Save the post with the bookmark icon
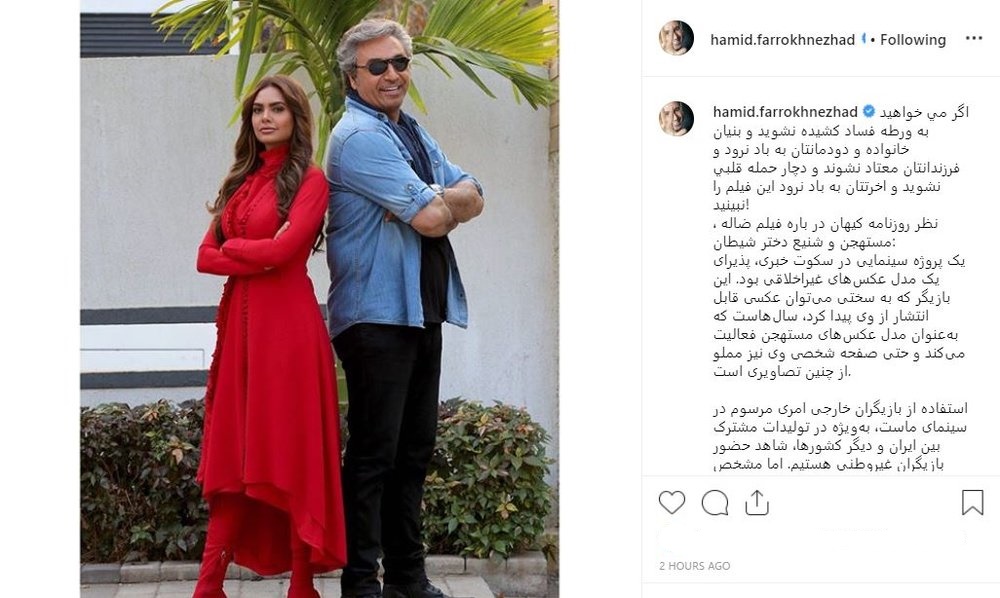1000x598 pixels. click(x=972, y=502)
